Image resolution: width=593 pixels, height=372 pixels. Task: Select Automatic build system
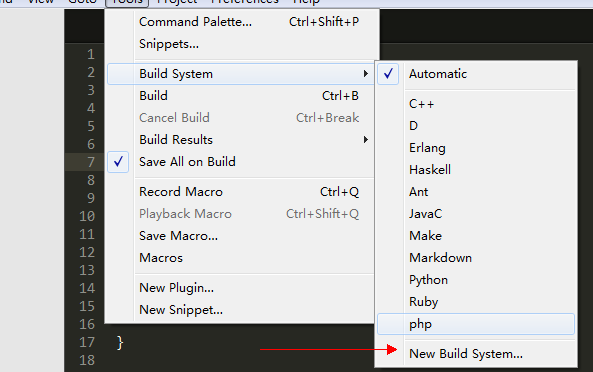[x=476, y=74]
